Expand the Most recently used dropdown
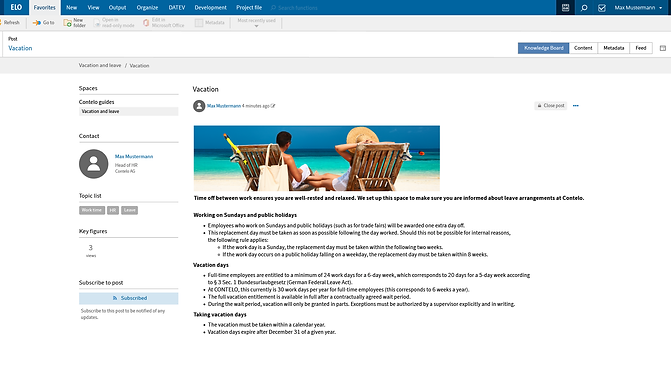The width and height of the screenshot is (671, 391). 256,23
